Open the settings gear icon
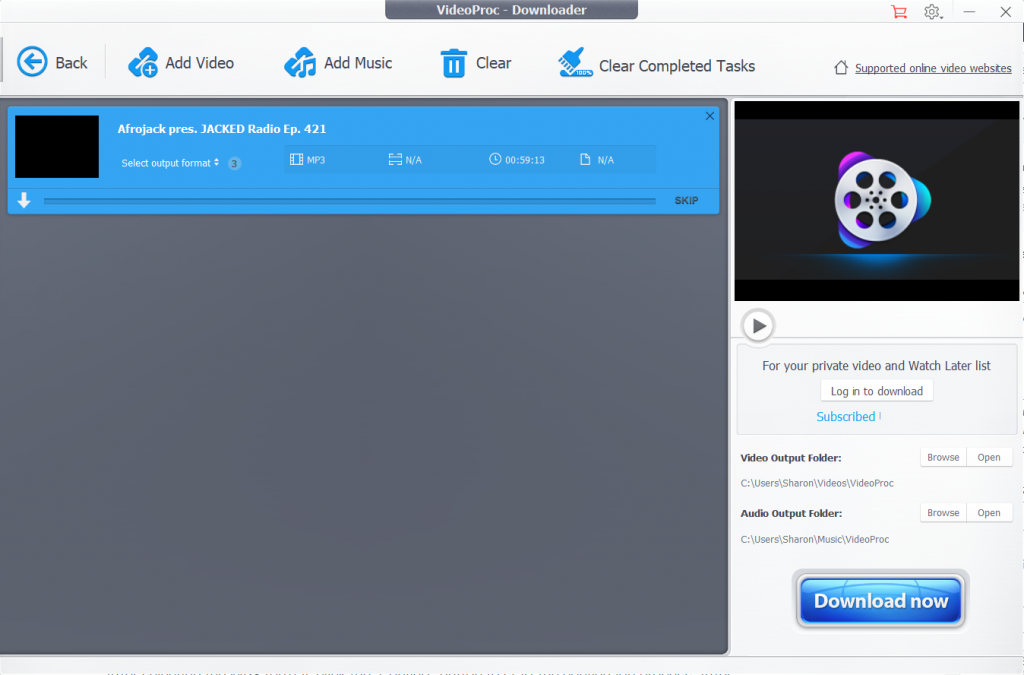The image size is (1024, 675). [932, 12]
